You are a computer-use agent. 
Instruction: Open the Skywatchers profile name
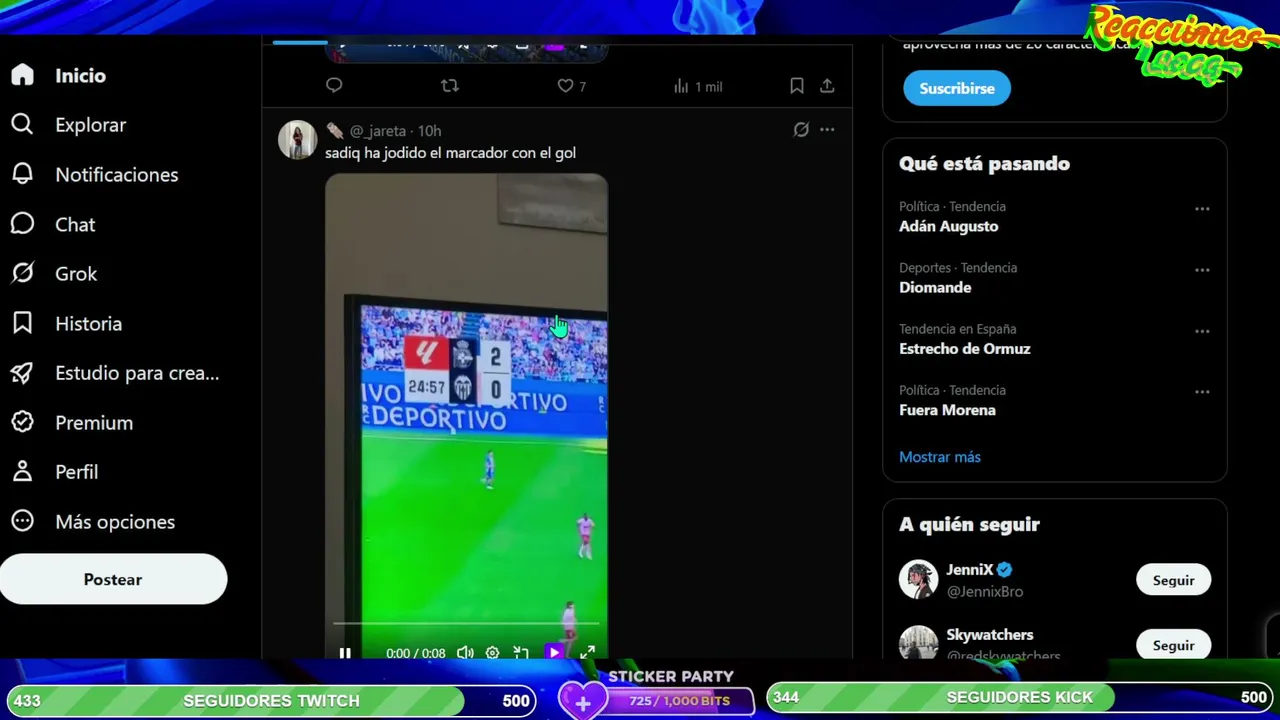pyautogui.click(x=990, y=635)
